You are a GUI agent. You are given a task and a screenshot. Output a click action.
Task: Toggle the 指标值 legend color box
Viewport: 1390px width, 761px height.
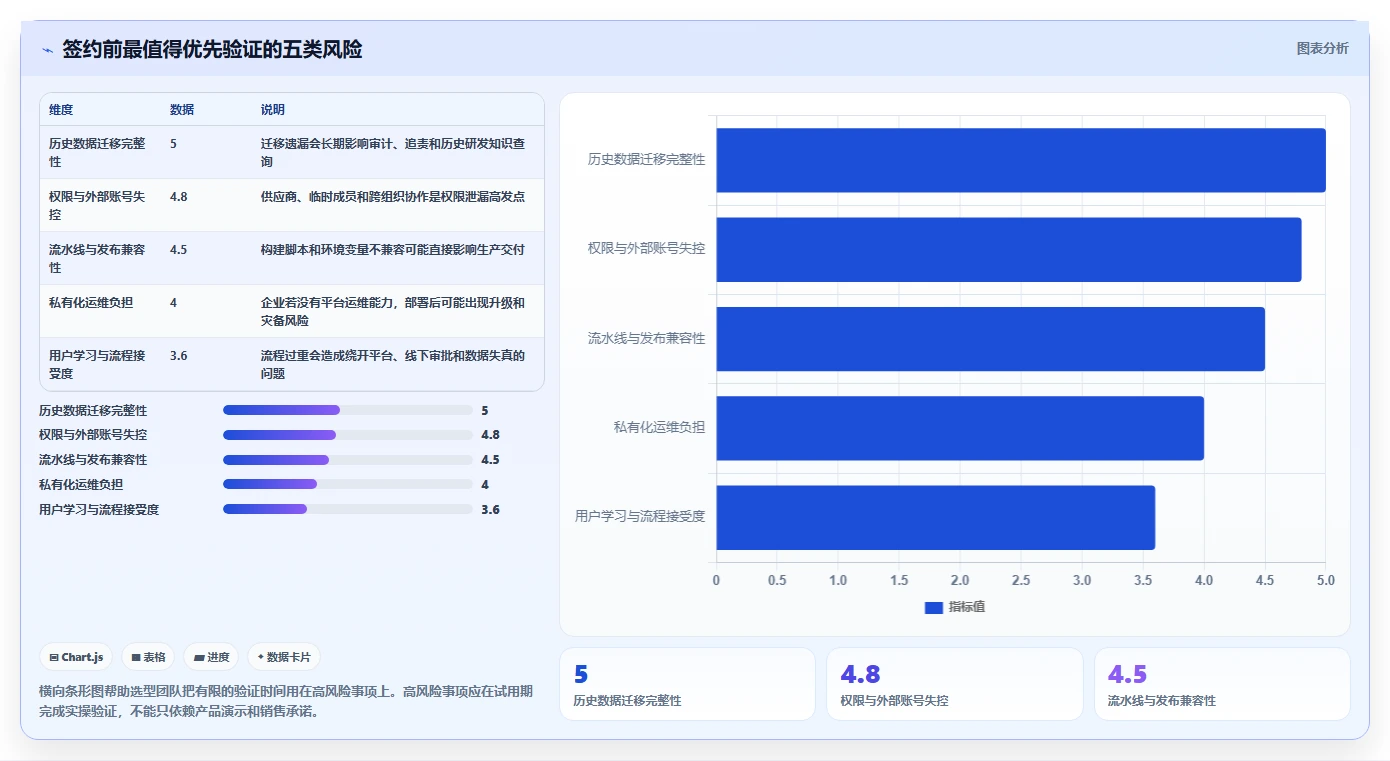pos(933,607)
